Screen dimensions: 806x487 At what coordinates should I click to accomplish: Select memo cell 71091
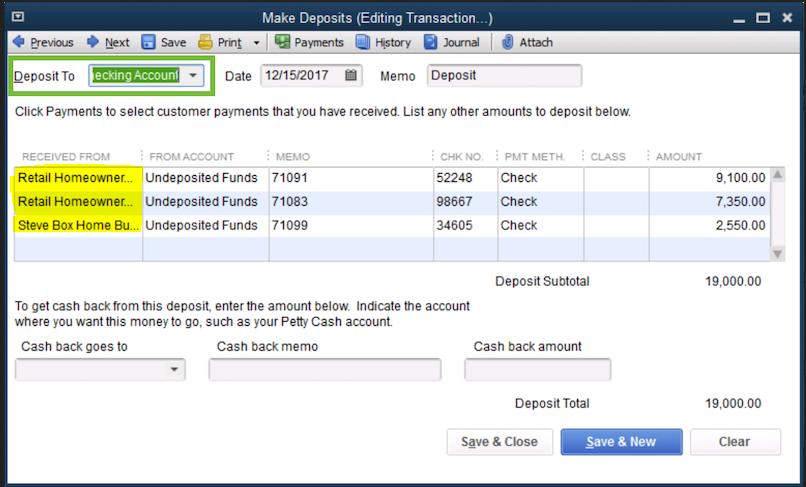tap(351, 178)
